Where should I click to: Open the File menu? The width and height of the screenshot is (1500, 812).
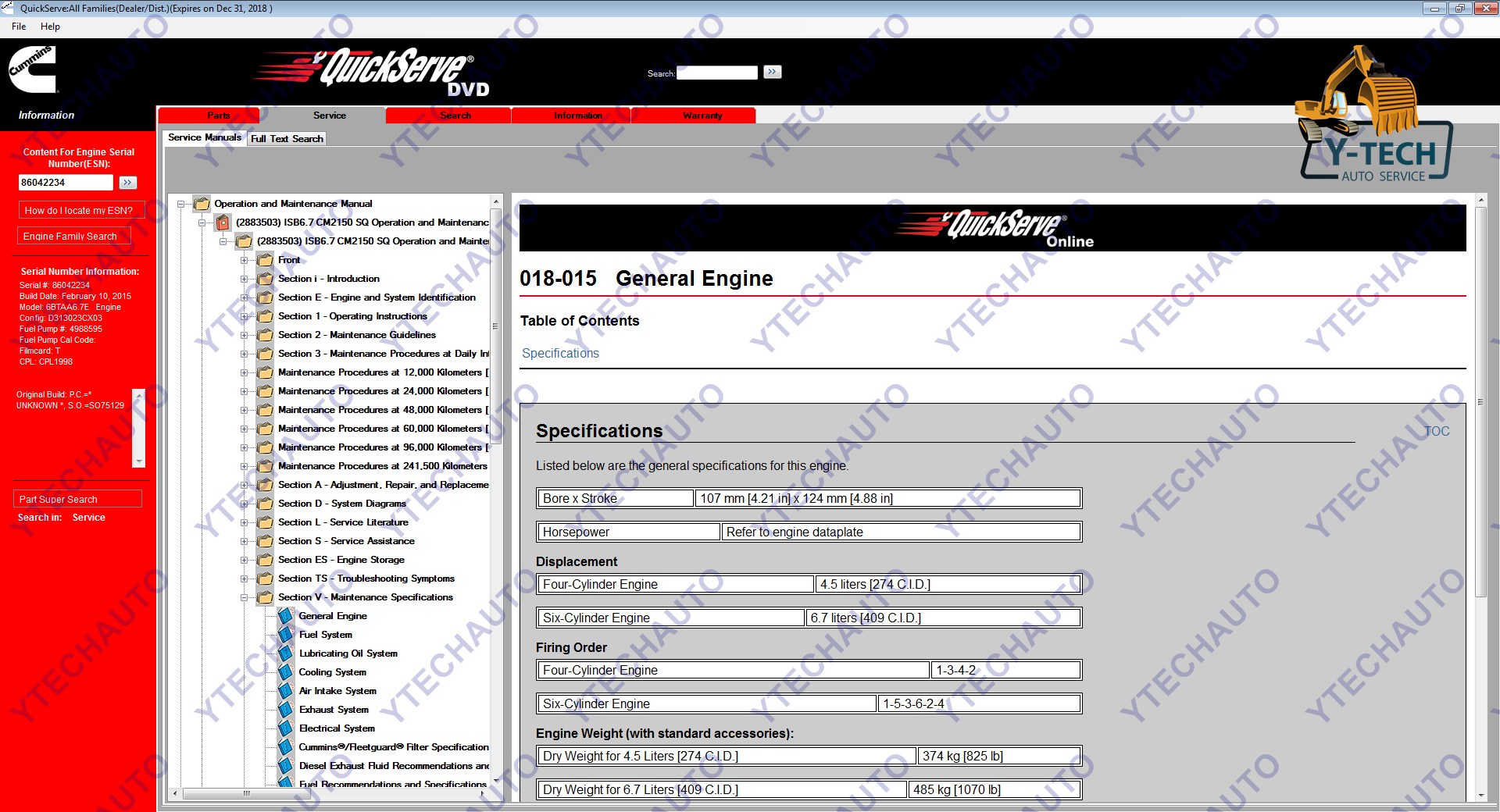point(19,27)
